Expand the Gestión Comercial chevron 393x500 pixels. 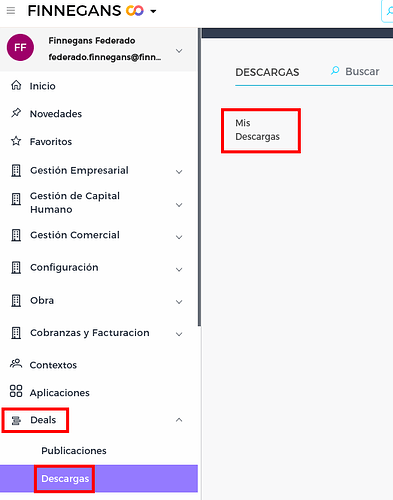[179, 237]
